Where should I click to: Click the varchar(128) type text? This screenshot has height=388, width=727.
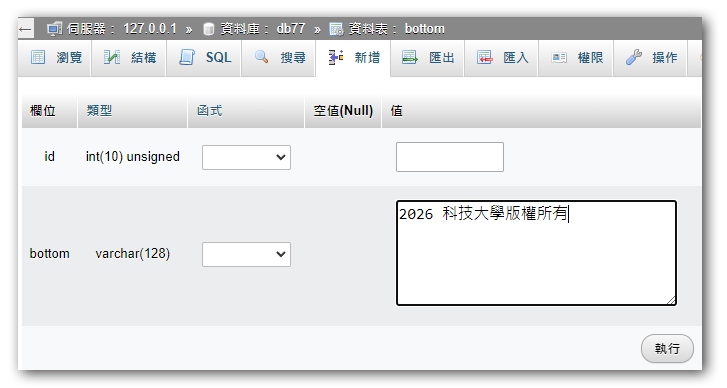(133, 254)
